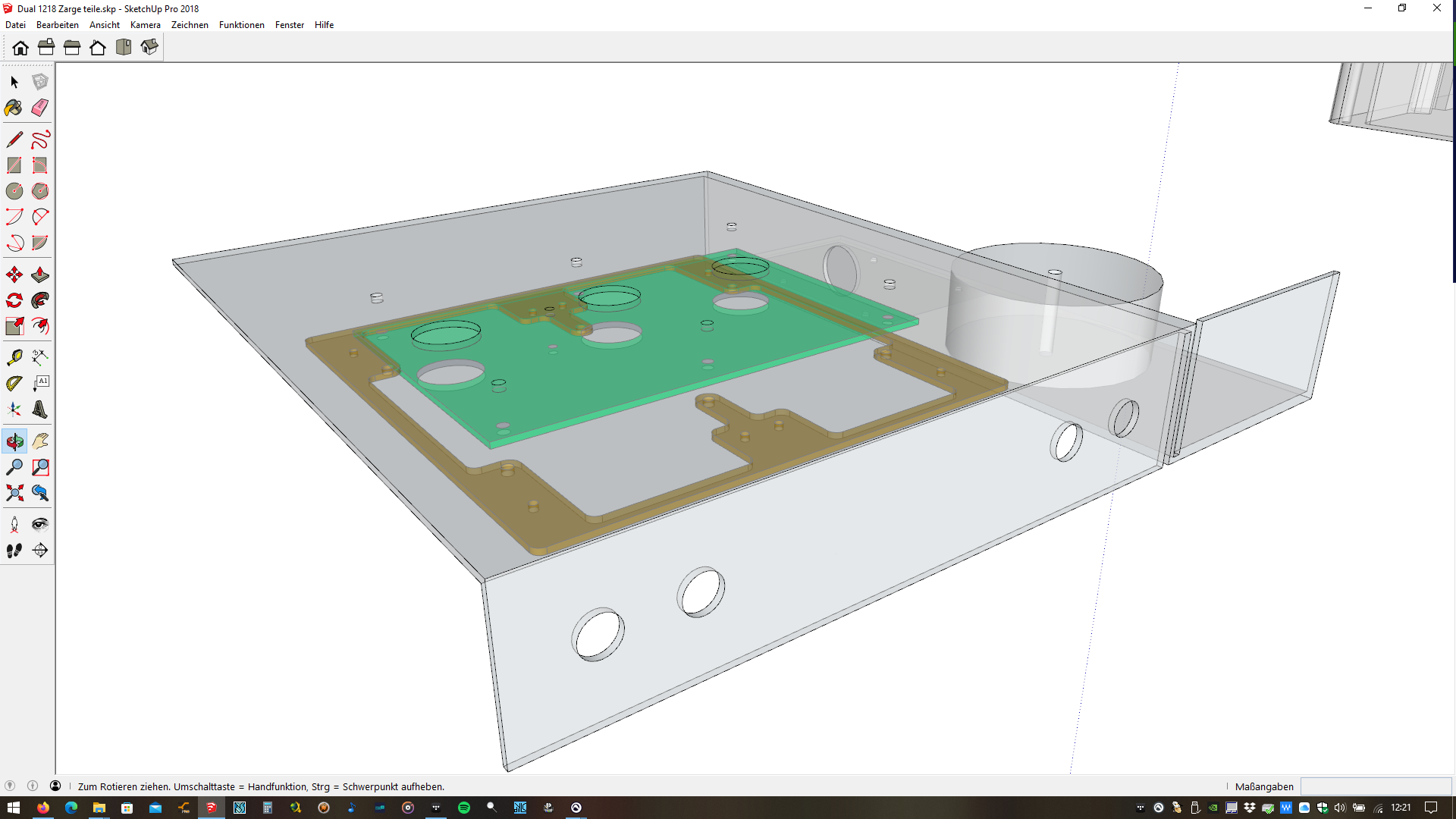Viewport: 1456px width, 819px height.
Task: Open Spotify from the taskbar
Action: coord(464,808)
